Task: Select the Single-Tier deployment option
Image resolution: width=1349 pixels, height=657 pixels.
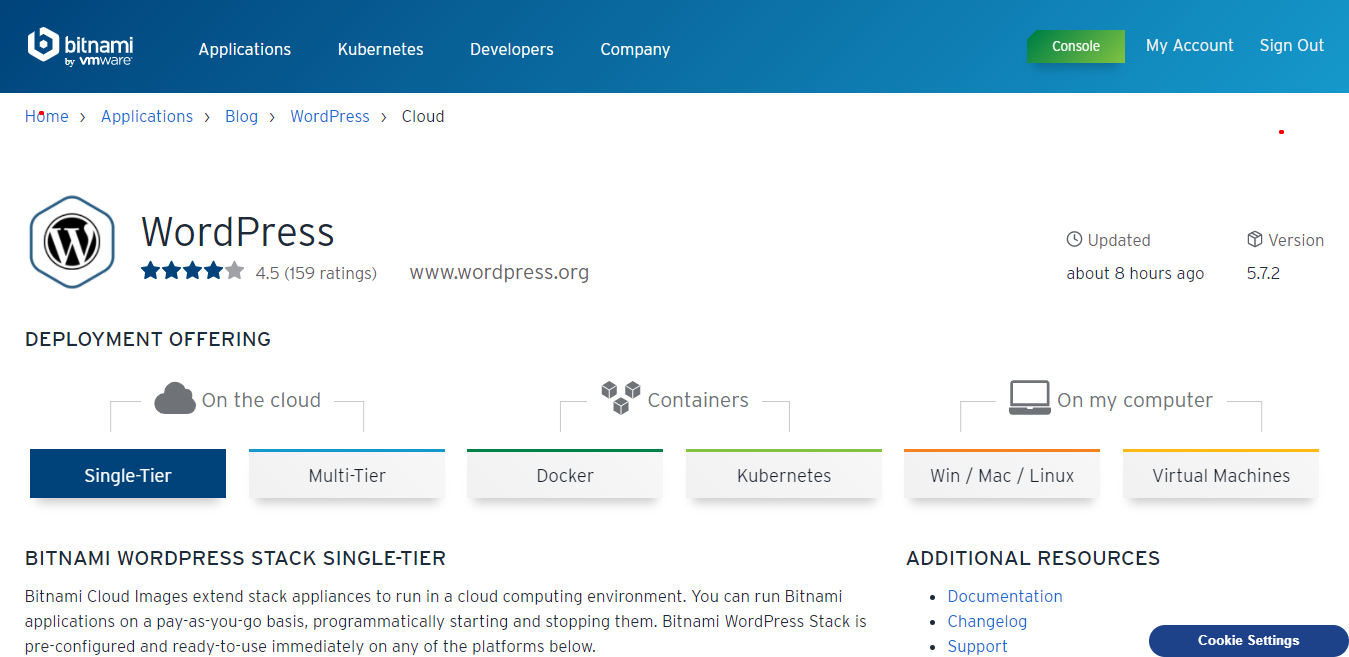Action: (127, 475)
